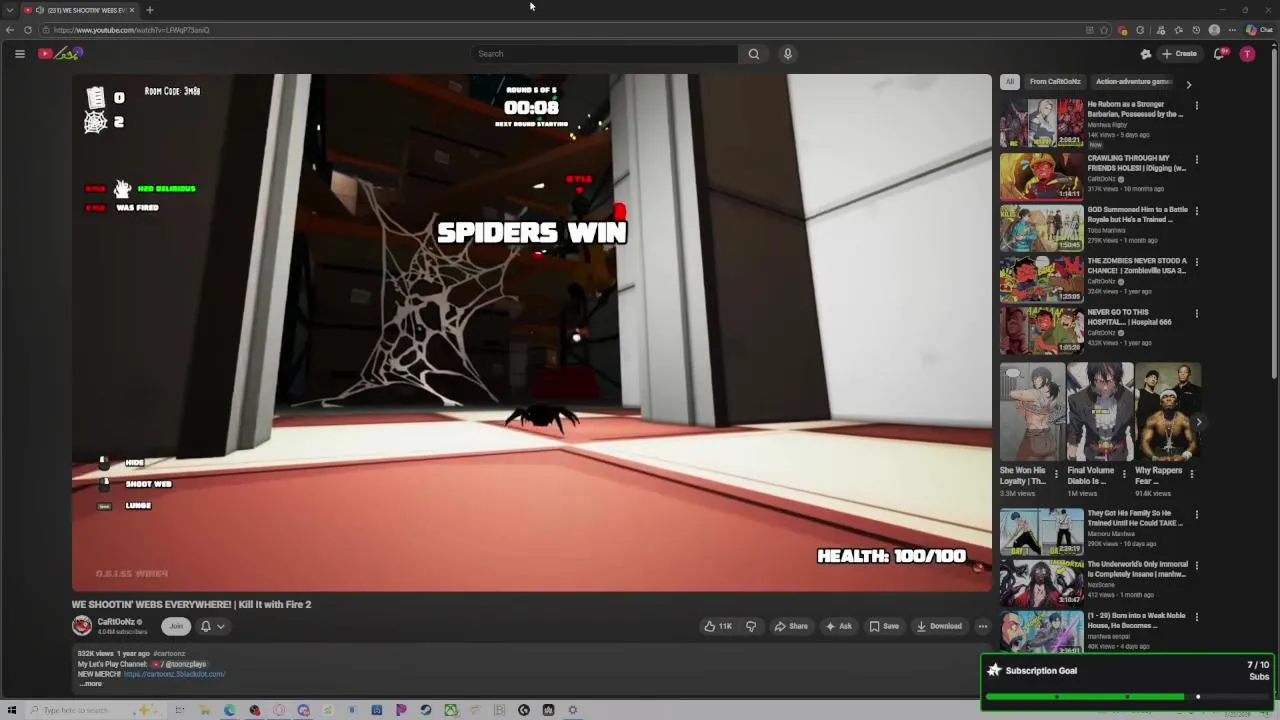Open the account avatar menu
Viewport: 1280px width, 720px height.
click(x=1247, y=54)
